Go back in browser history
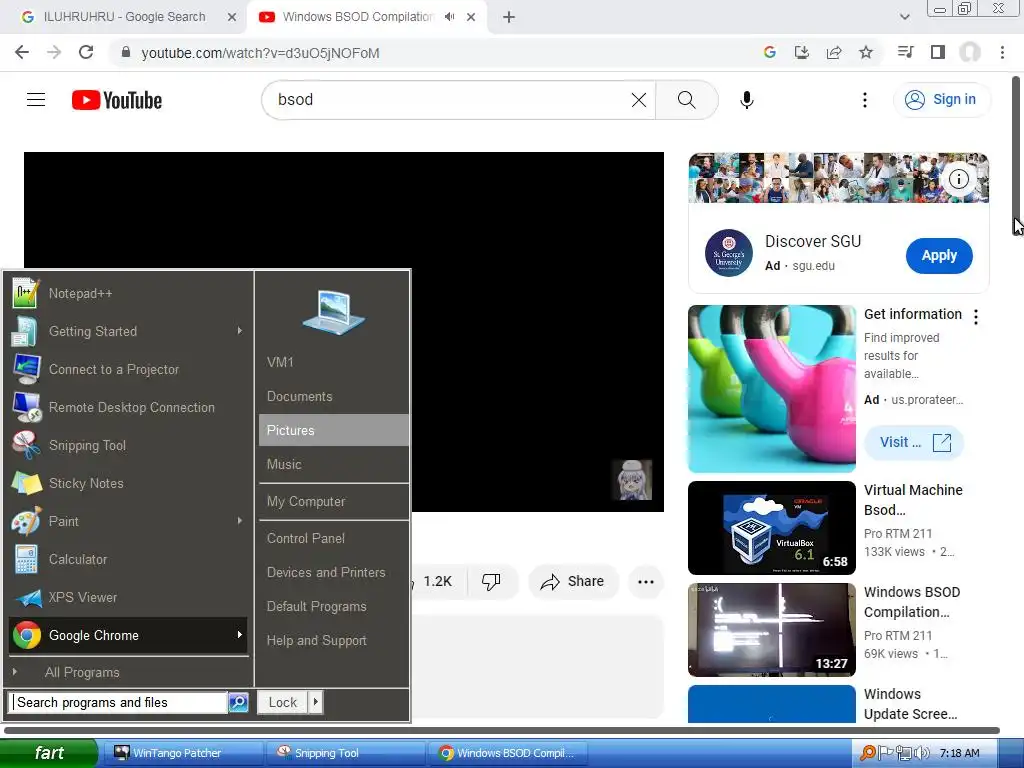This screenshot has width=1024, height=768. (x=22, y=52)
